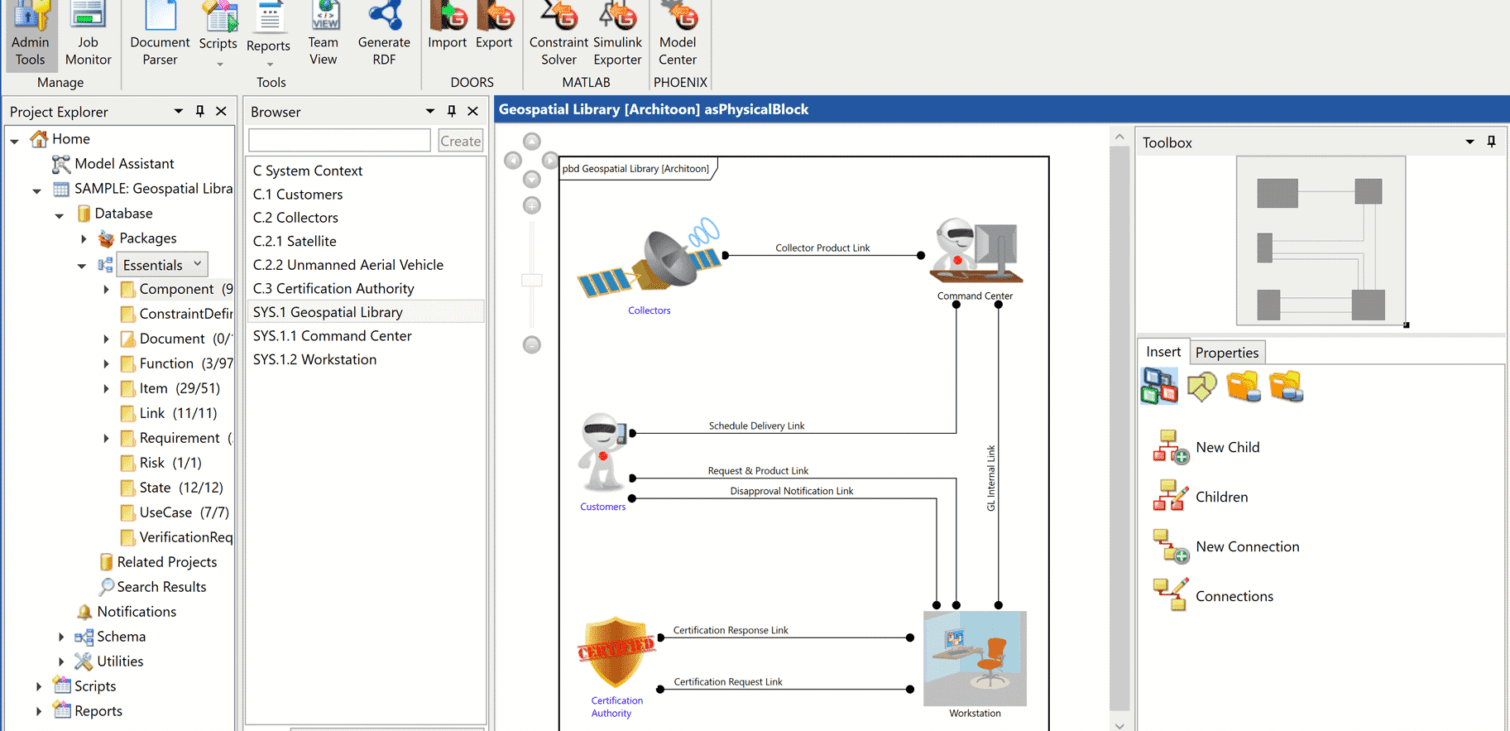The image size is (1510, 731).
Task: Click the Create button in Browser
Action: point(460,141)
